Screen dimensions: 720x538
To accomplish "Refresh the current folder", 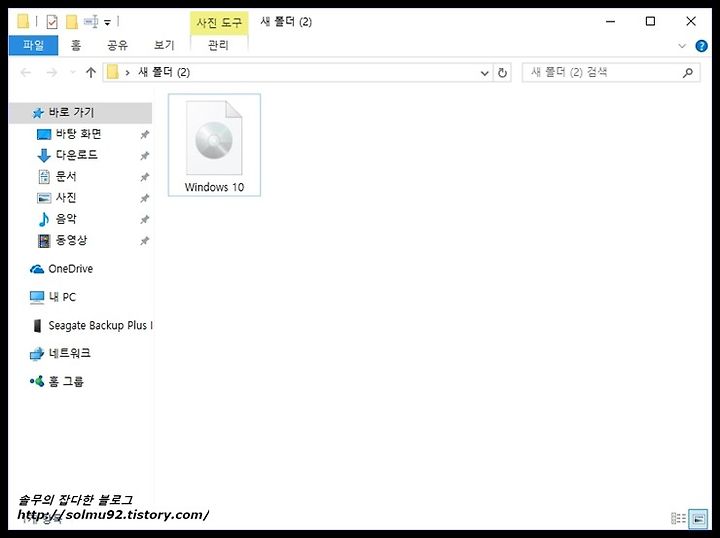I will click(x=502, y=73).
